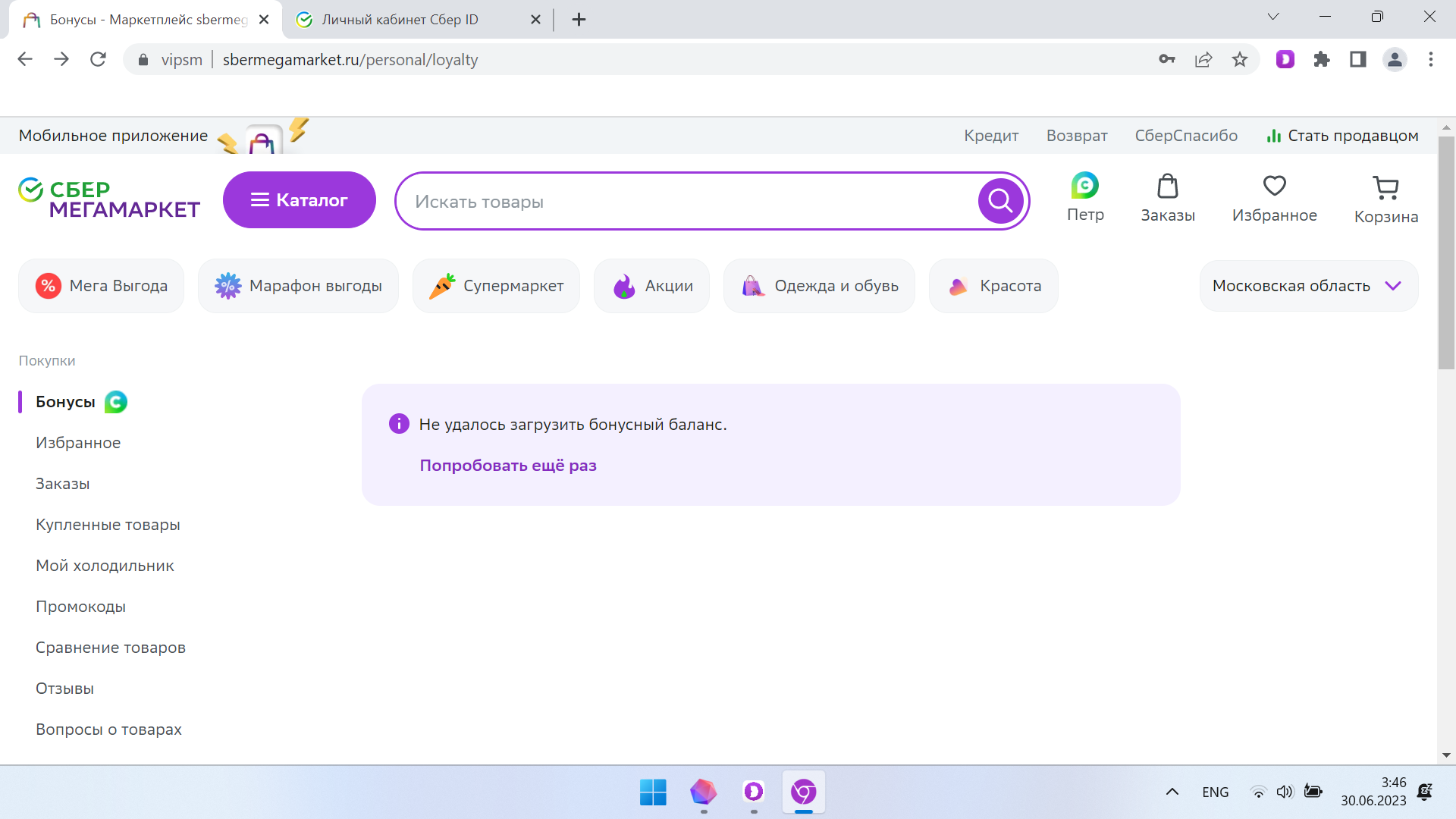Open the taskbar clock and date

[x=1373, y=792]
